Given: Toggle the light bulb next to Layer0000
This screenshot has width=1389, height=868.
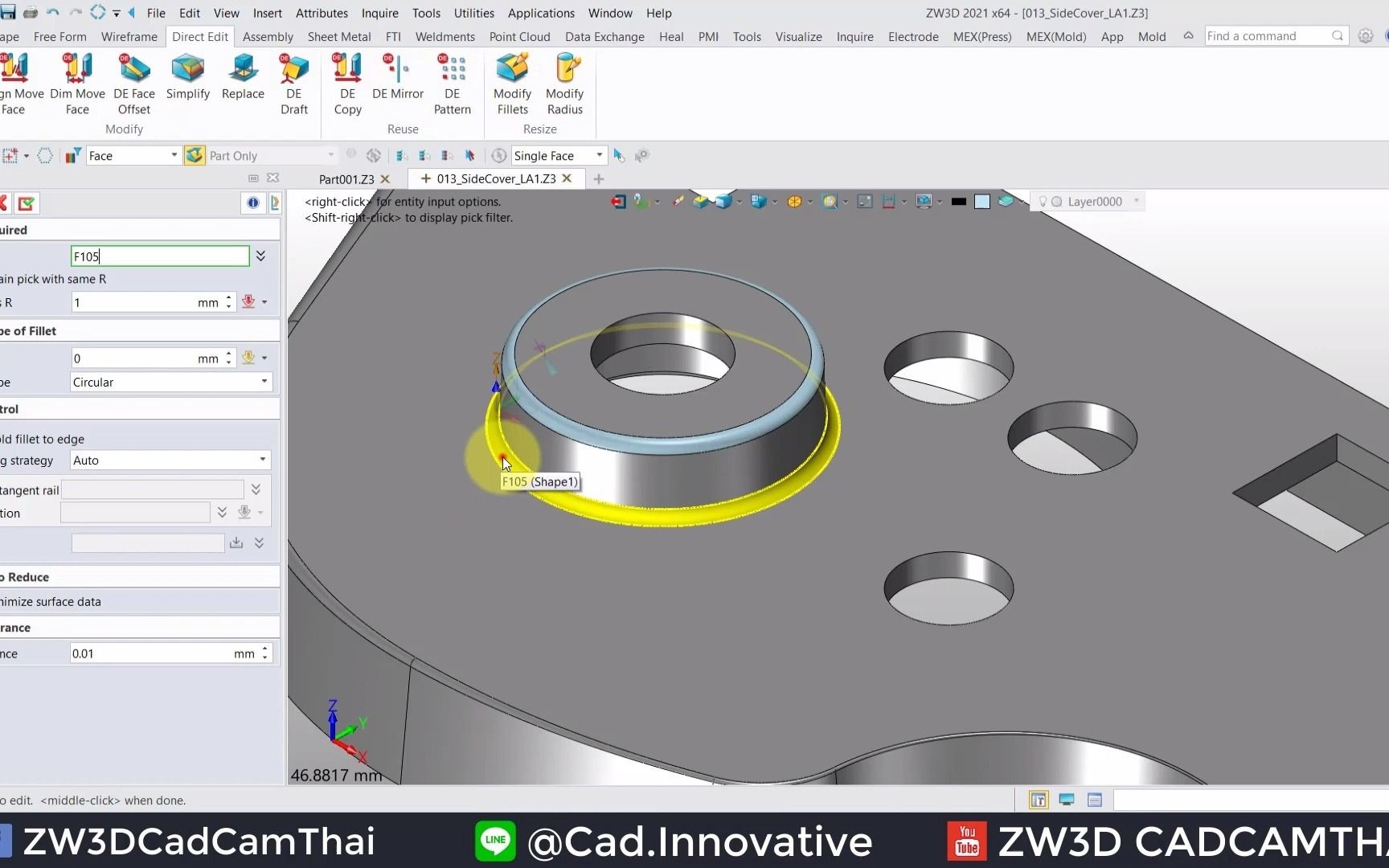Looking at the screenshot, I should click(1043, 202).
